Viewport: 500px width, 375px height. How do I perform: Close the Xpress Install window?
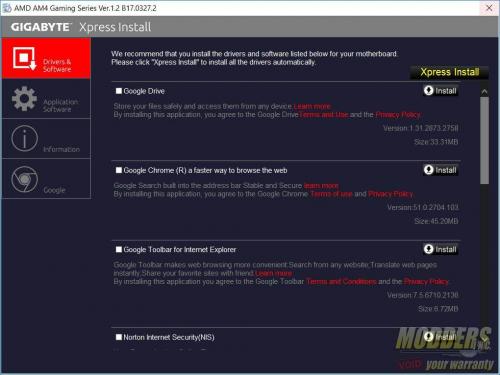click(489, 8)
